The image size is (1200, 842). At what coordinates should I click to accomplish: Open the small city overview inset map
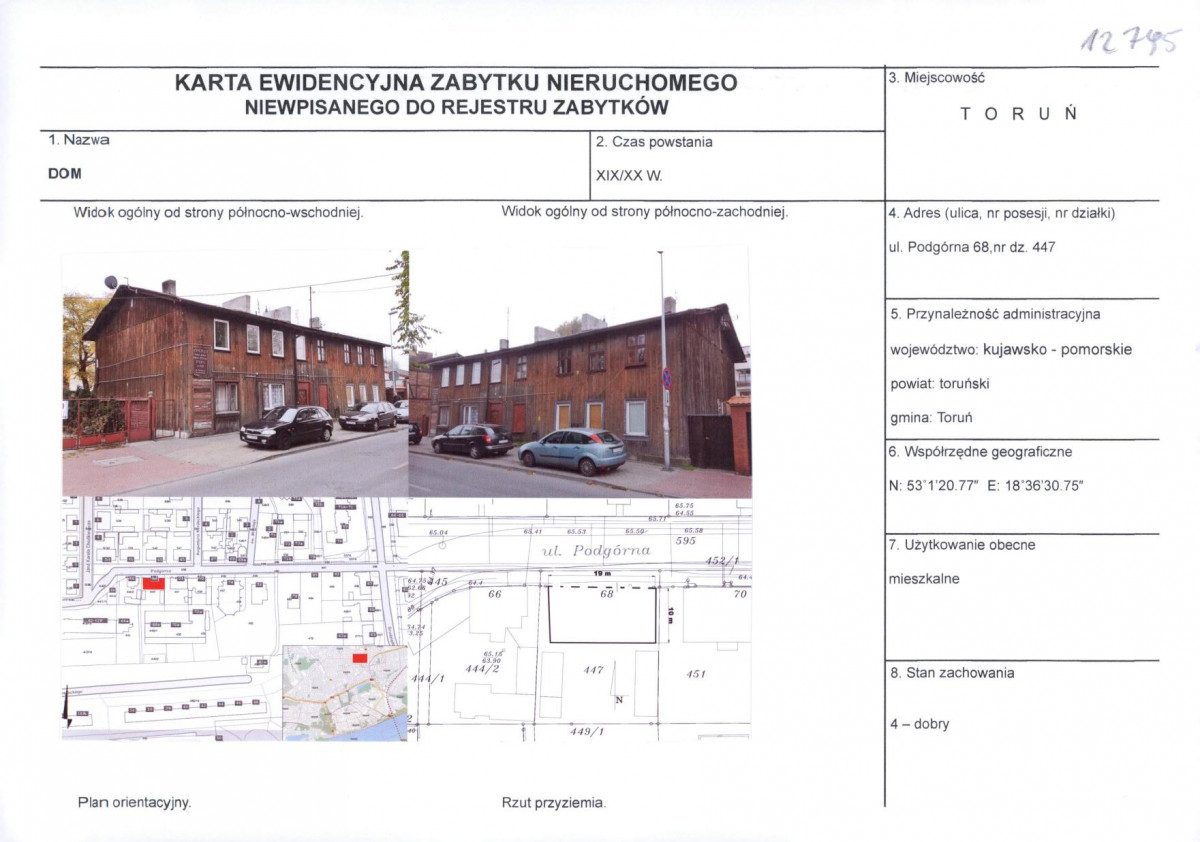345,692
